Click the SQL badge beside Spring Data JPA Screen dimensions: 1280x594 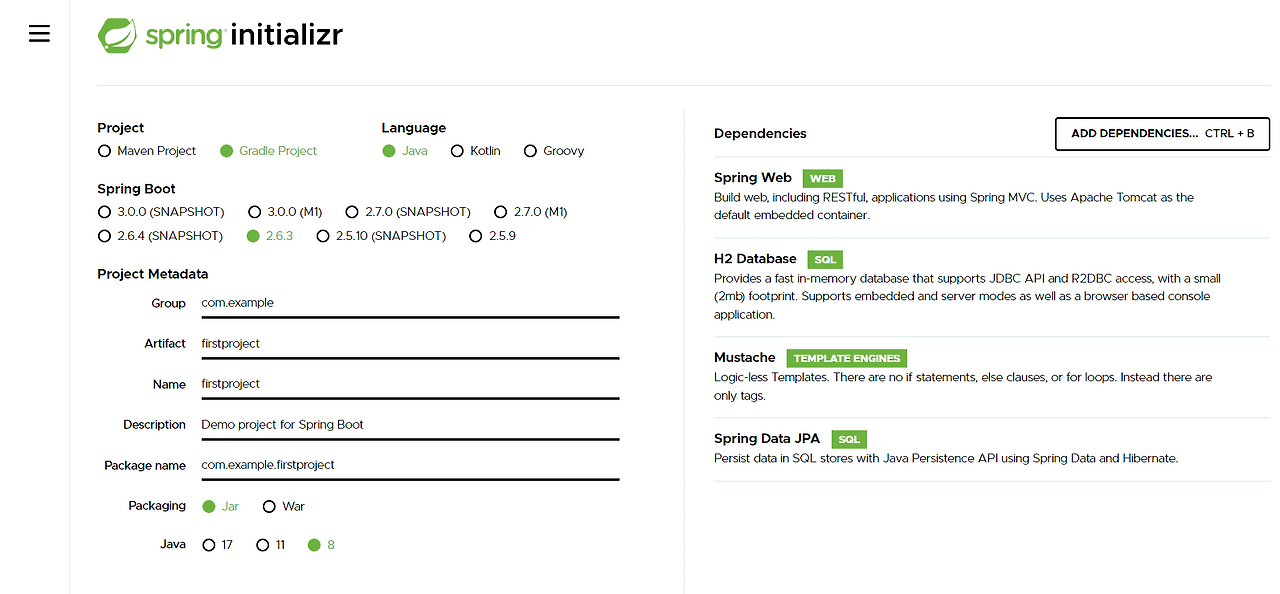[848, 439]
